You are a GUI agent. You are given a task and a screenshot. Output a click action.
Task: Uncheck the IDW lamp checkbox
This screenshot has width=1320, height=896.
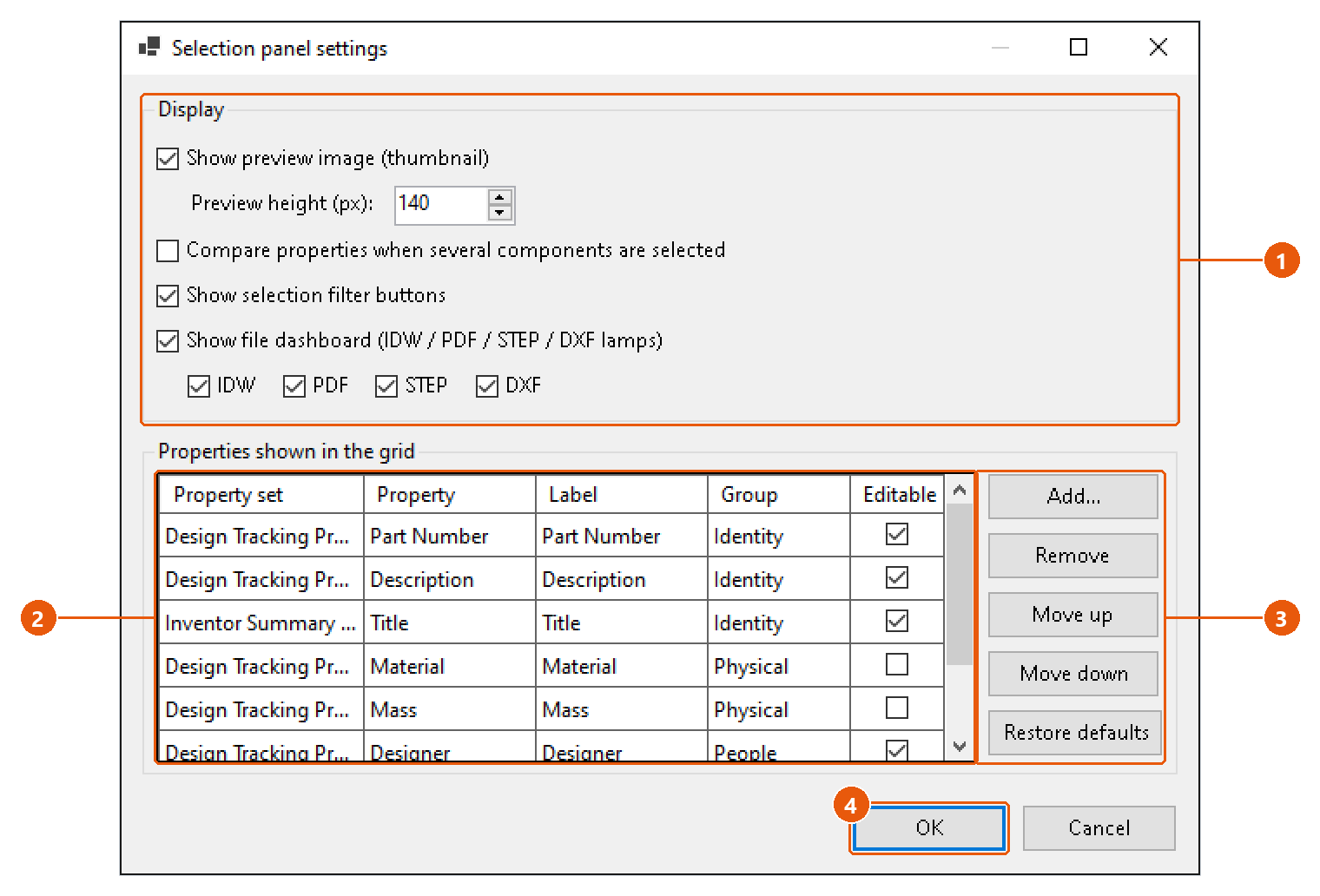tap(199, 386)
